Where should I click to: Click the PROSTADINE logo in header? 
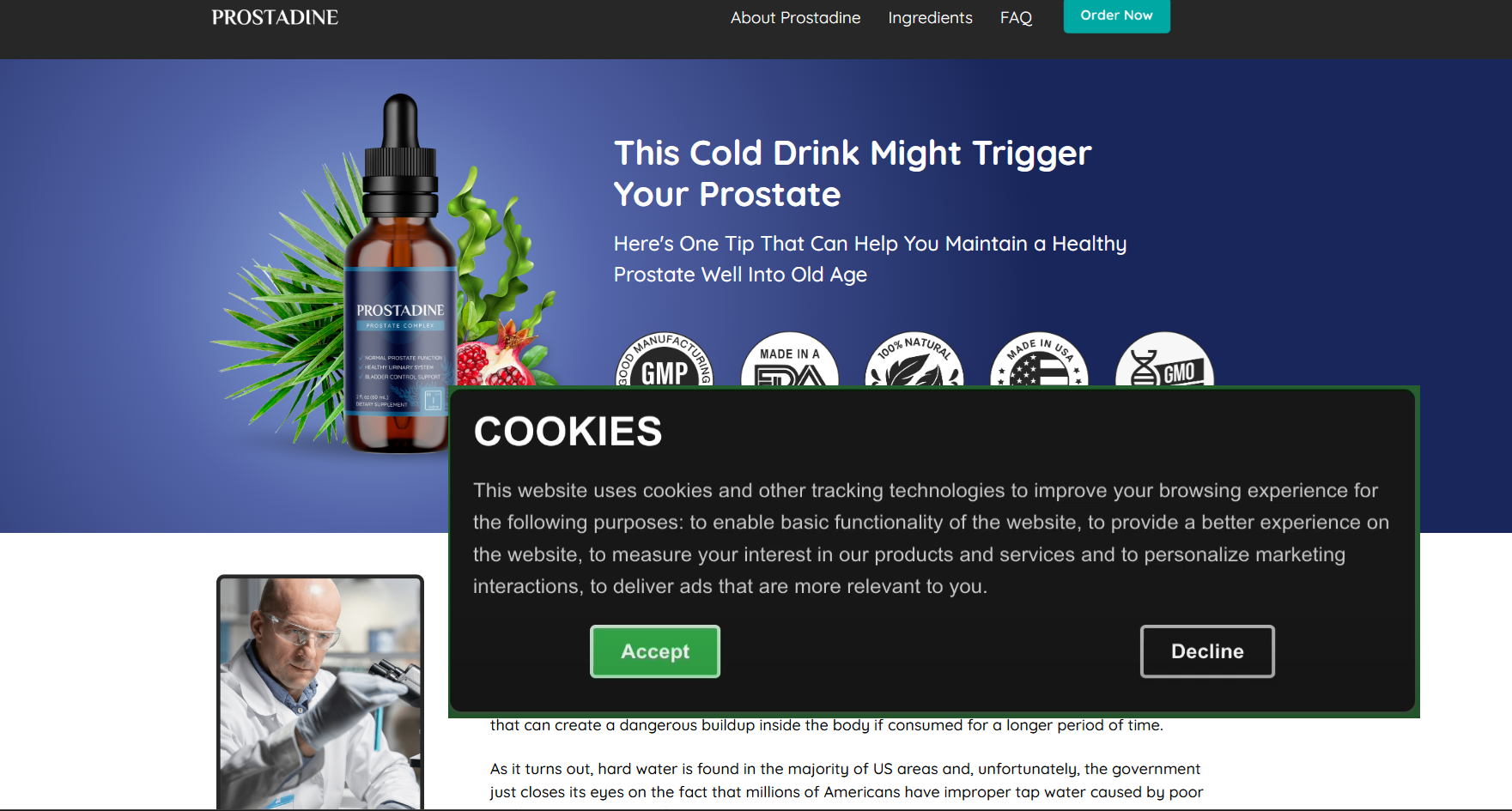pyautogui.click(x=275, y=17)
